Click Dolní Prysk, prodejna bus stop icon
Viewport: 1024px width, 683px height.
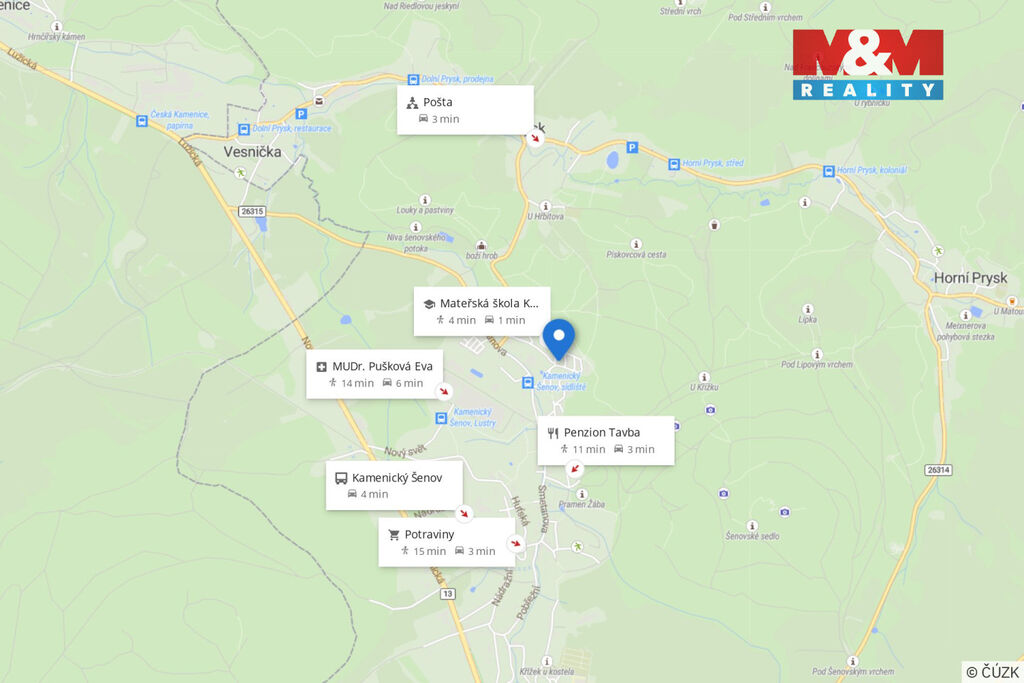coord(413,80)
